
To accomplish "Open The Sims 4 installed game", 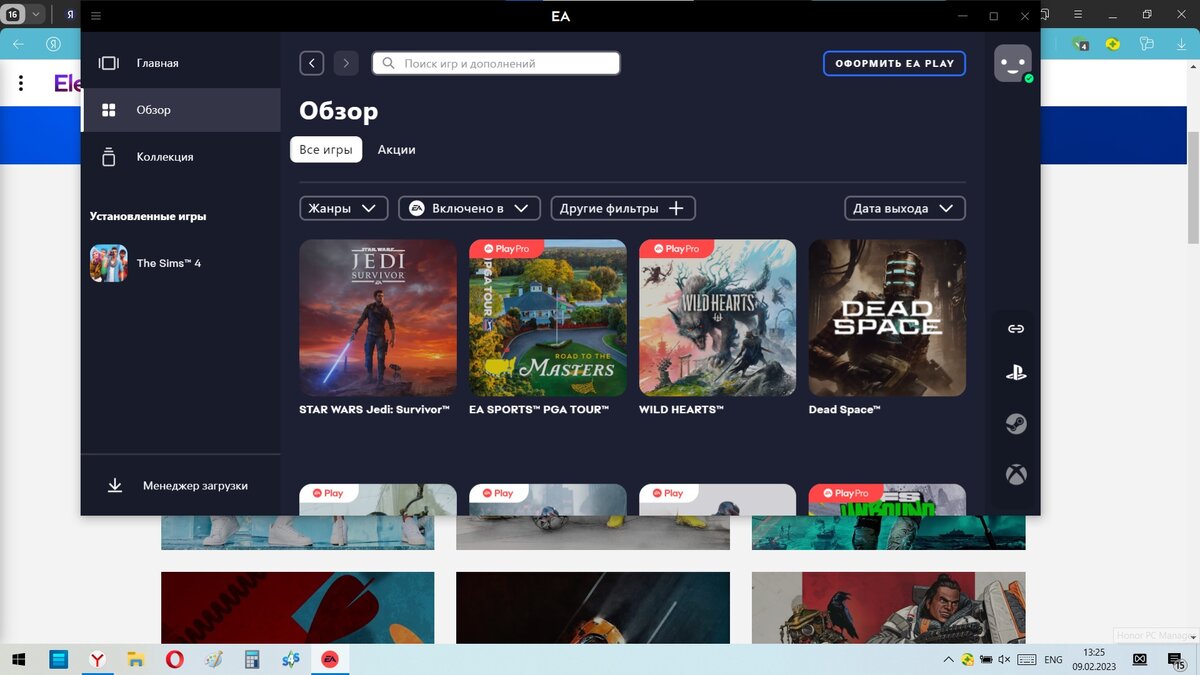I will (181, 263).
